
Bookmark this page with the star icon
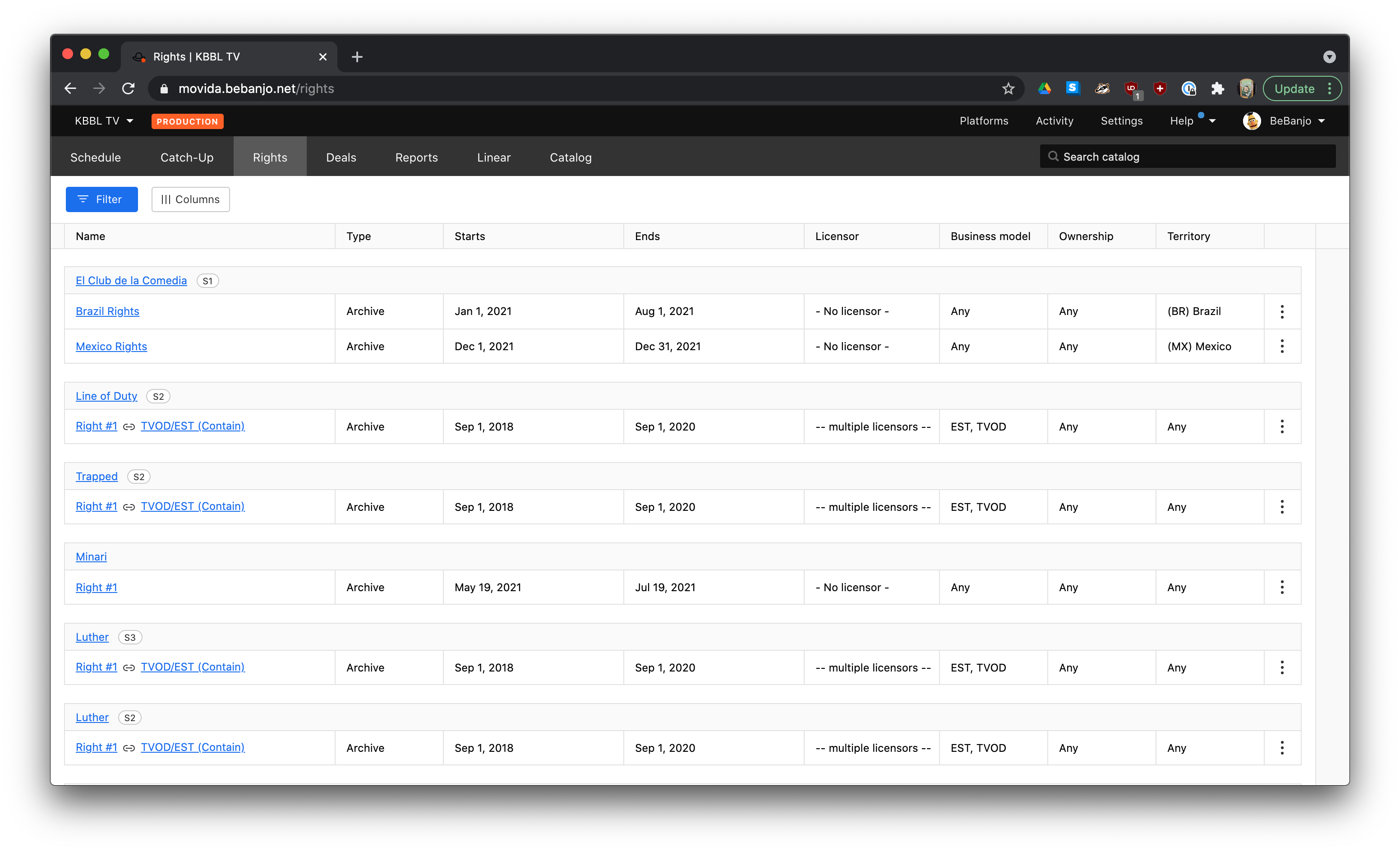tap(1008, 88)
